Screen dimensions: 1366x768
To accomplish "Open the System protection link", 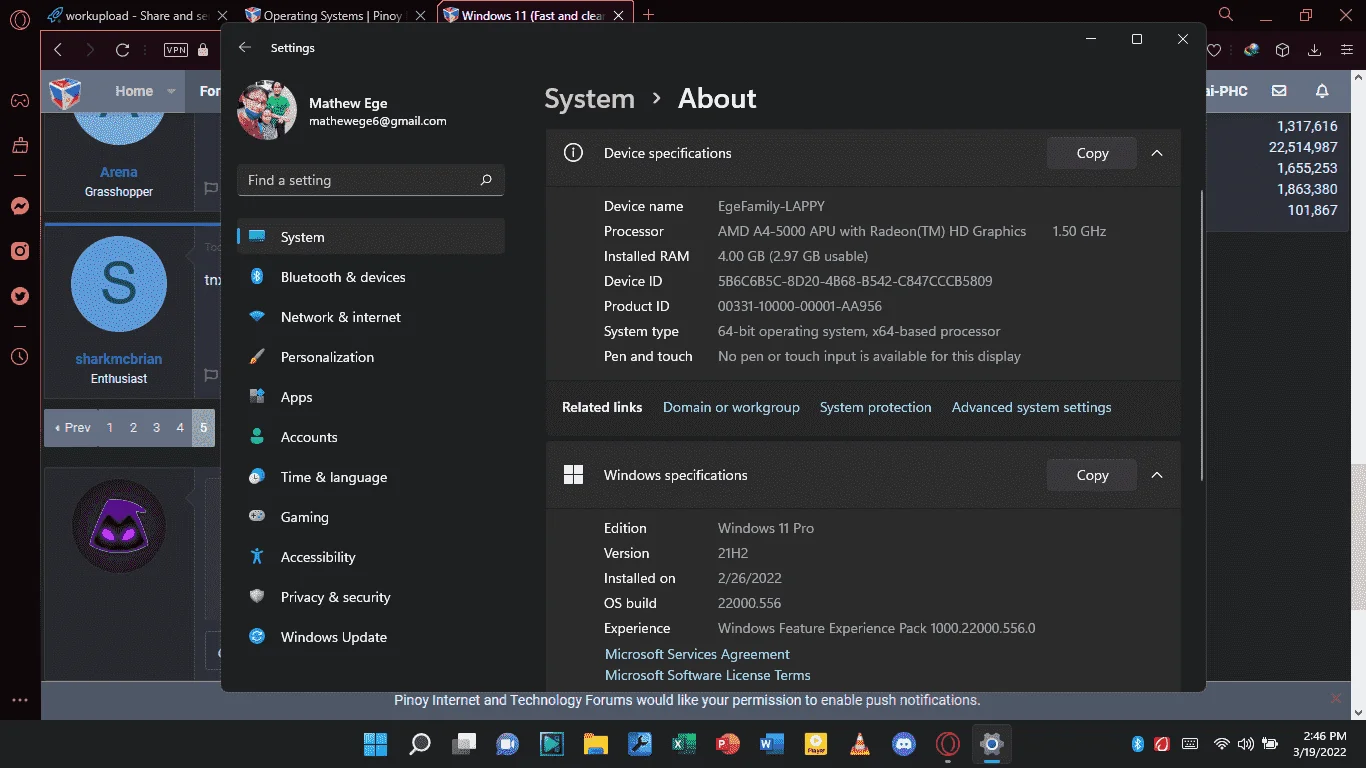I will [x=875, y=407].
